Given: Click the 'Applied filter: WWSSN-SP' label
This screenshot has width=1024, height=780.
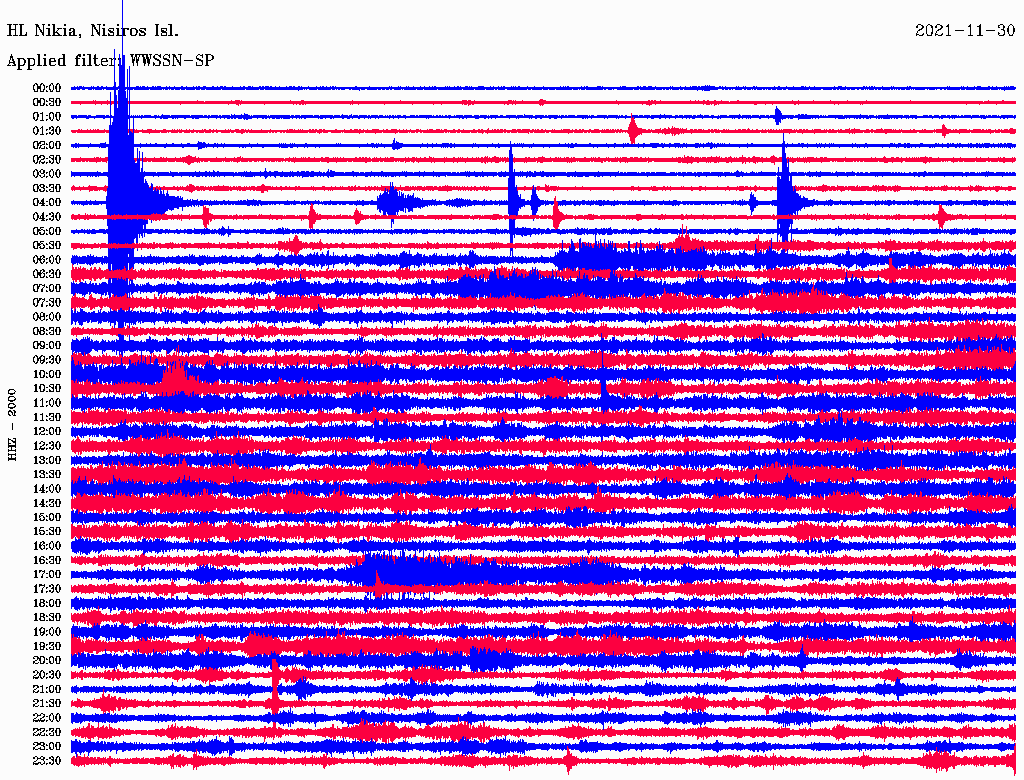Looking at the screenshot, I should (110, 61).
